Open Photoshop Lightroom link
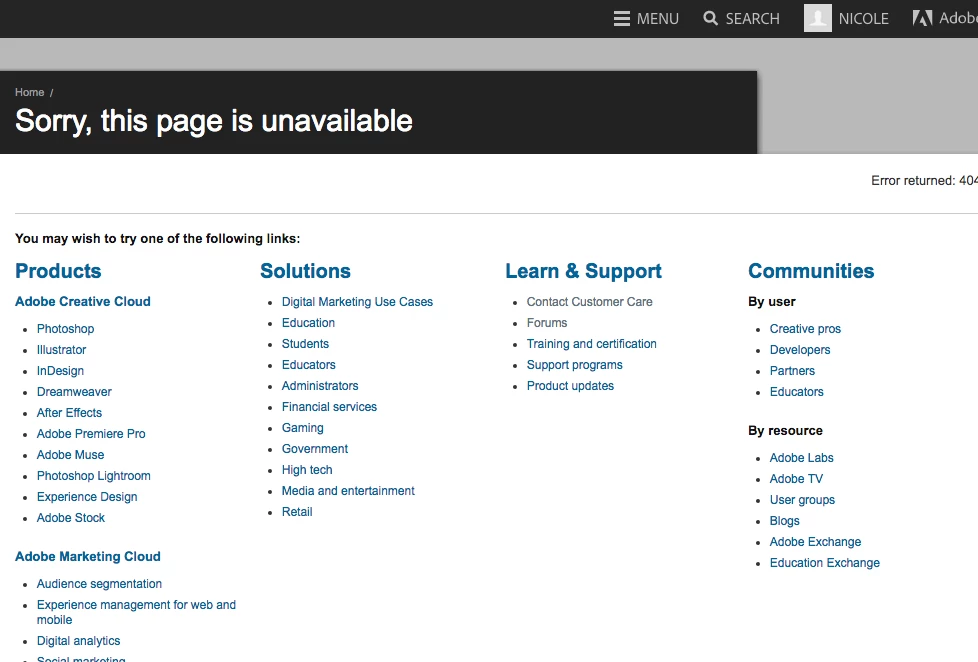978x662 pixels. click(x=94, y=476)
